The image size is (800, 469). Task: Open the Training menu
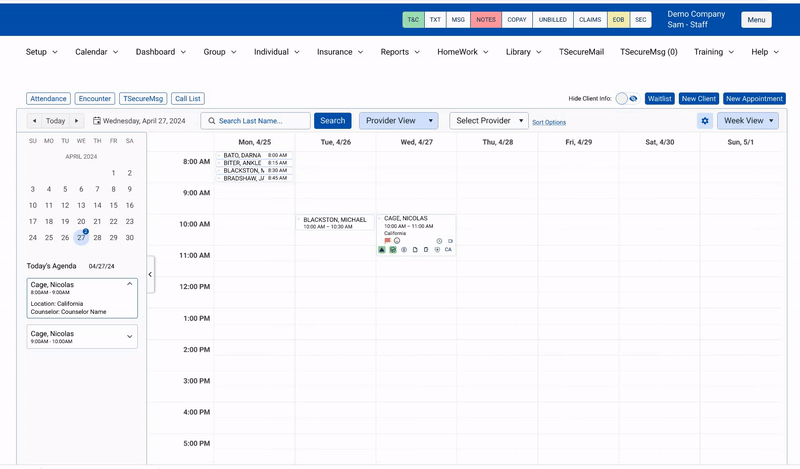(x=714, y=52)
